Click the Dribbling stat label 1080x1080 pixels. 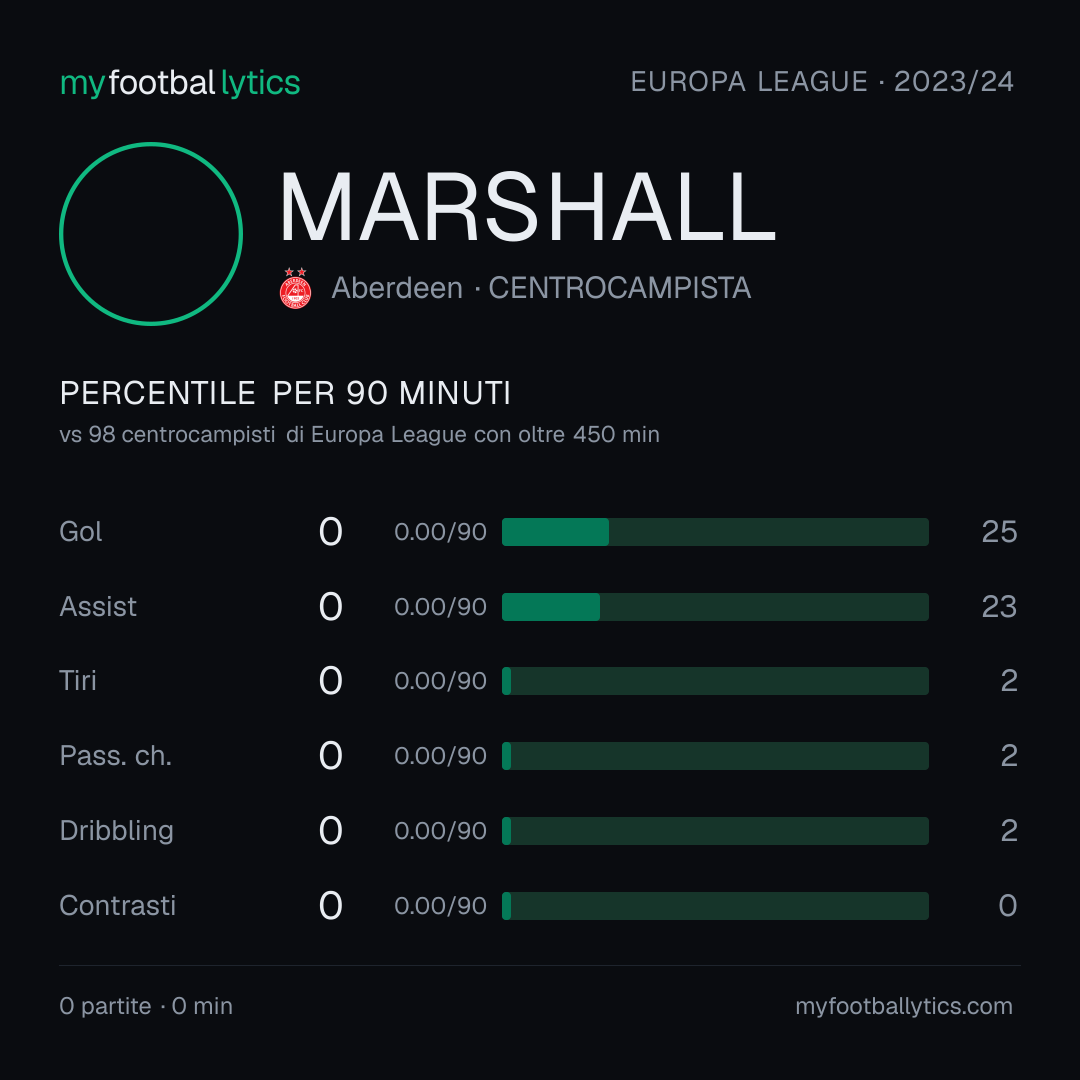coord(116,831)
